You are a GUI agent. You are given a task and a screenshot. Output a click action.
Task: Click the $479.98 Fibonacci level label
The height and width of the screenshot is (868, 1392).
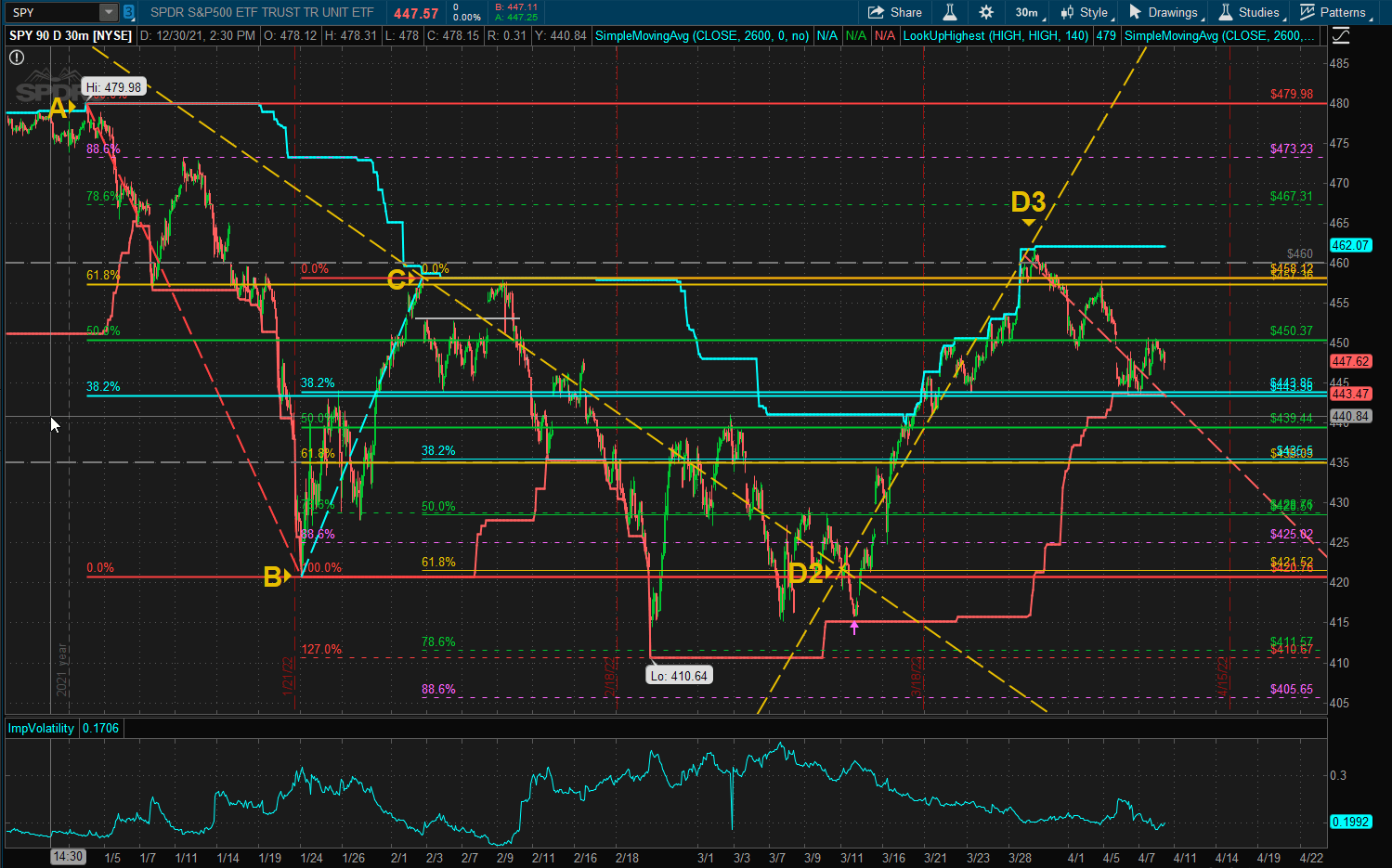pos(1292,94)
